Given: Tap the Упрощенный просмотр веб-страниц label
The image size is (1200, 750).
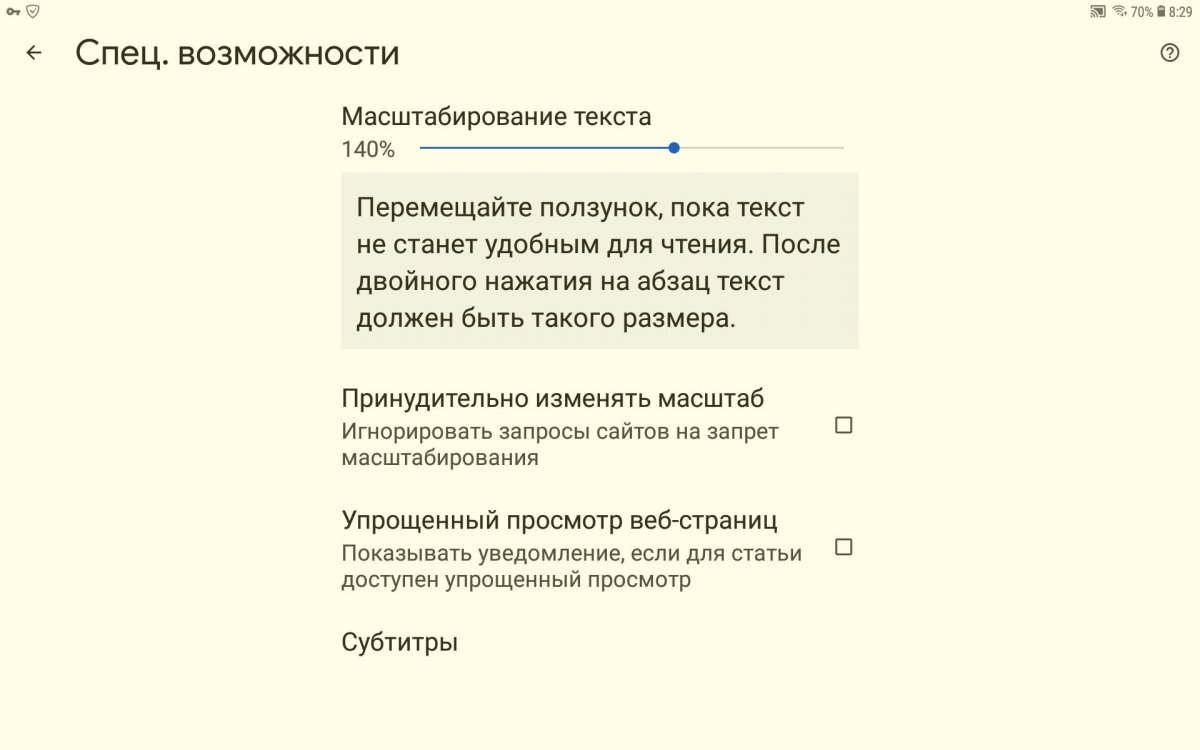Looking at the screenshot, I should pos(560,520).
